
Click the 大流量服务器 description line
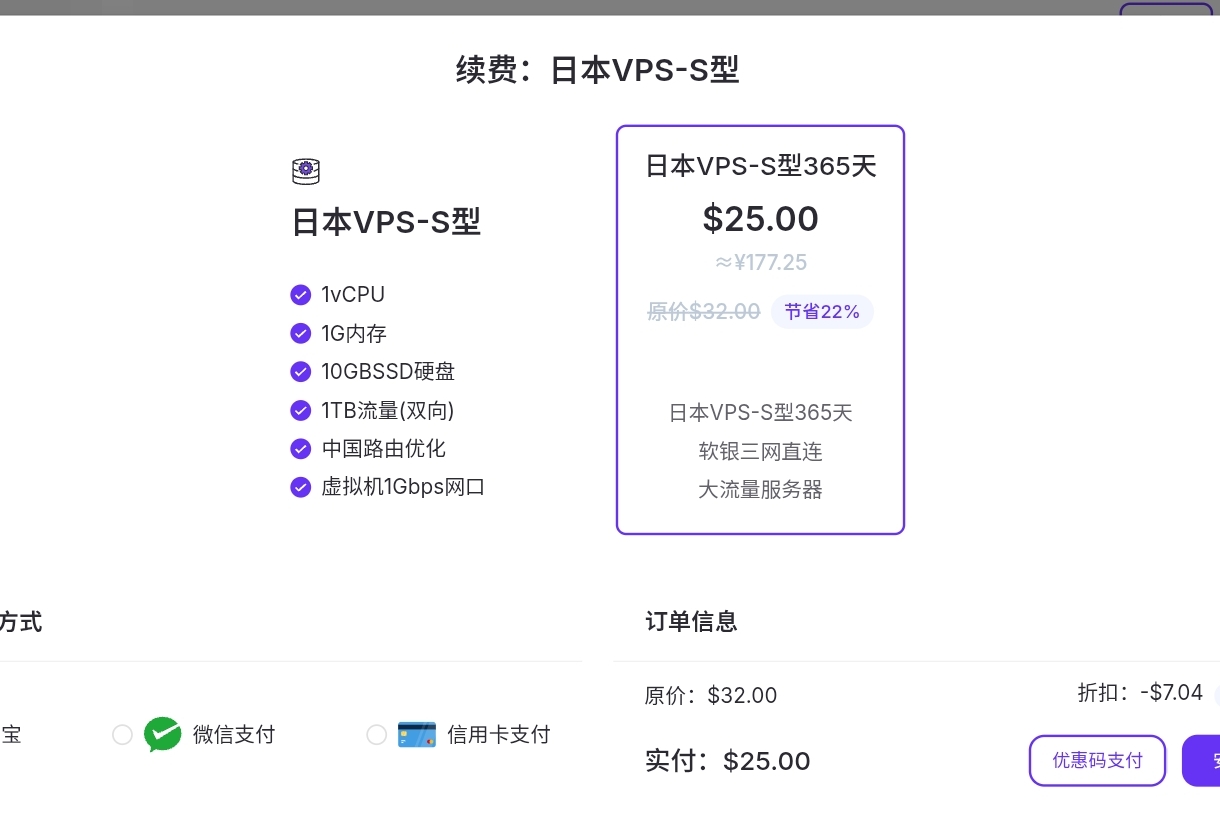coord(761,489)
